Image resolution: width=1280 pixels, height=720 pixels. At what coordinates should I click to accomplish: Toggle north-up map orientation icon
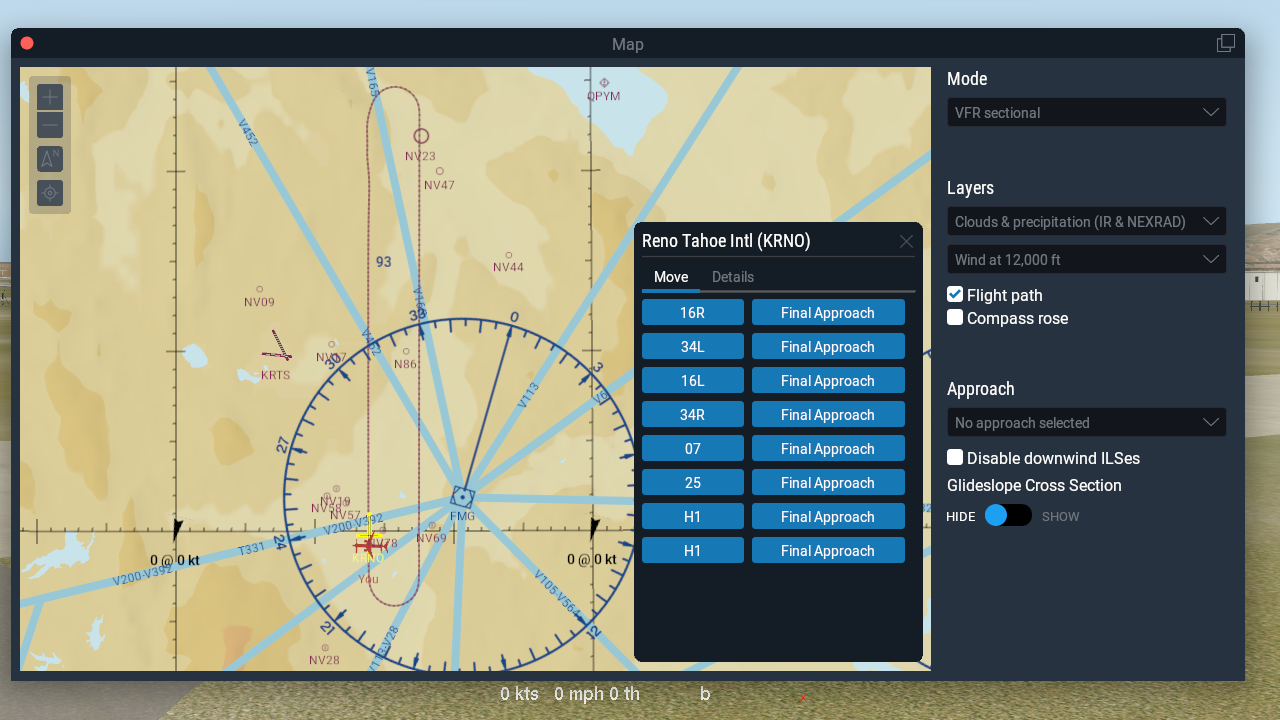[50, 159]
